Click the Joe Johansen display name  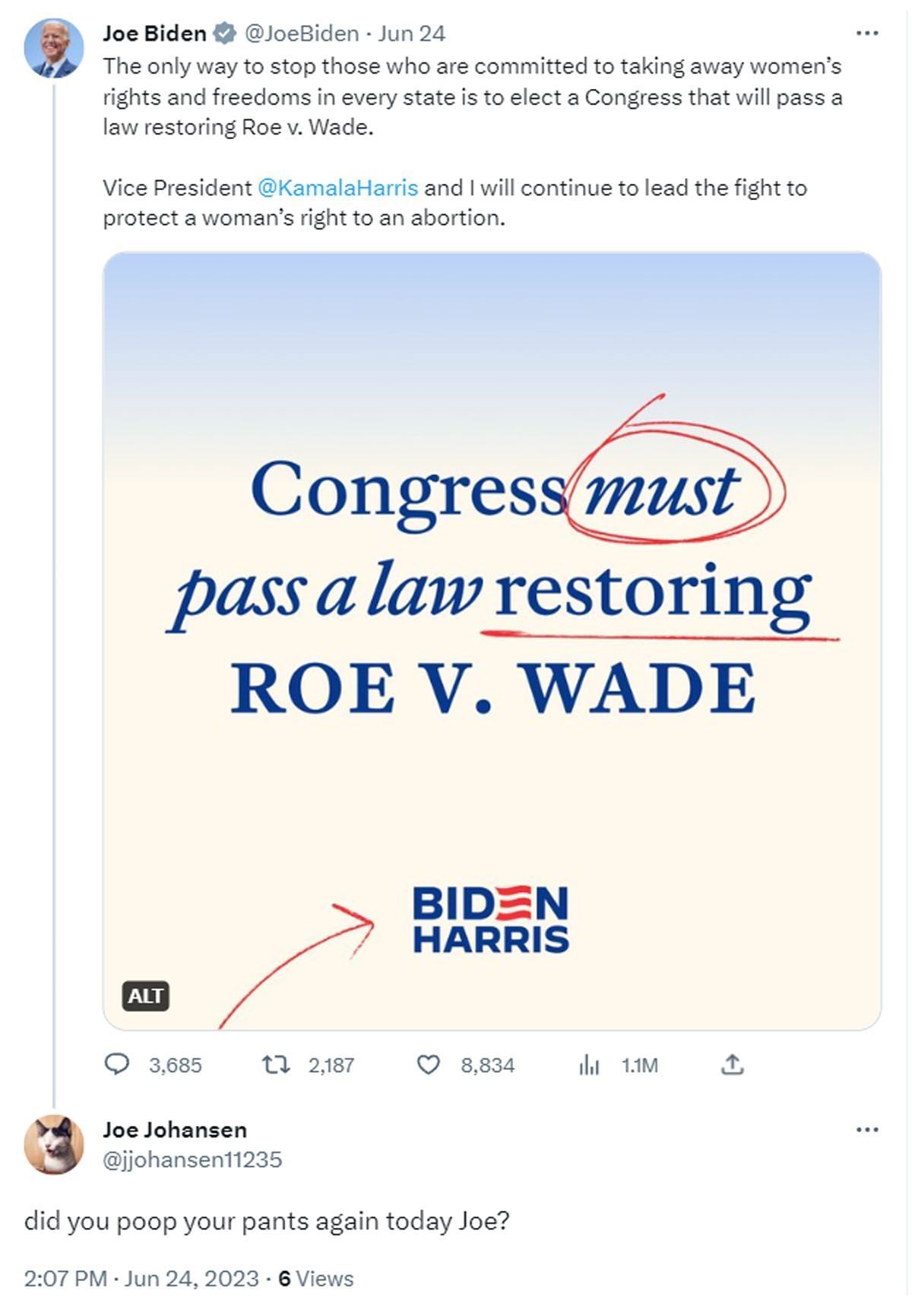[175, 1130]
